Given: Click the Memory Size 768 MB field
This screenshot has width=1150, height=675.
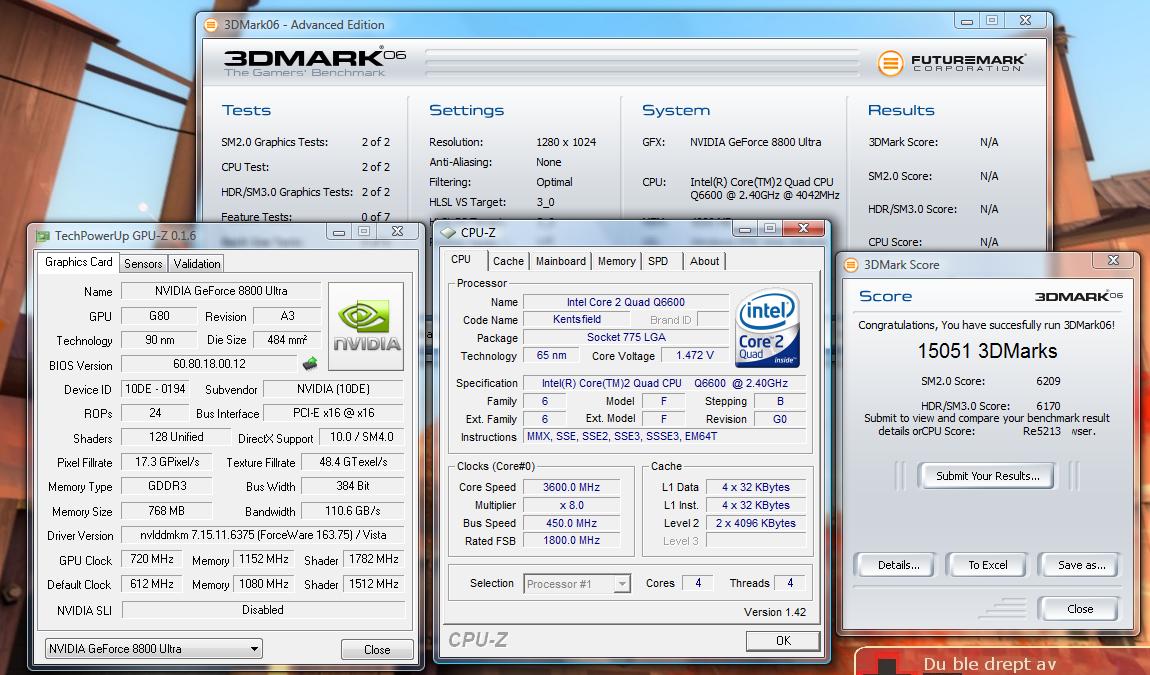Looking at the screenshot, I should (166, 511).
